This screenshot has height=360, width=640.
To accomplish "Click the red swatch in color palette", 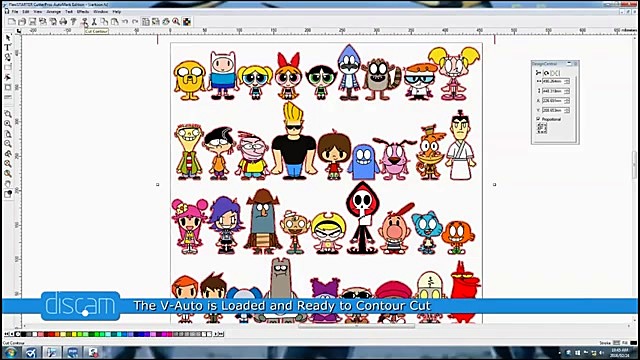I will pyautogui.click(x=52, y=334).
